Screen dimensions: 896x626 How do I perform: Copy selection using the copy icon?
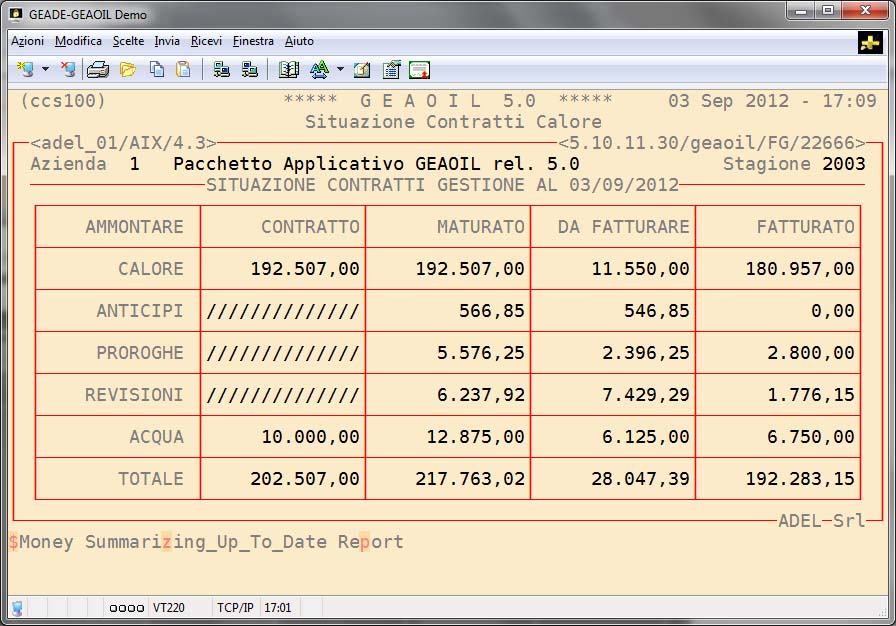[157, 70]
